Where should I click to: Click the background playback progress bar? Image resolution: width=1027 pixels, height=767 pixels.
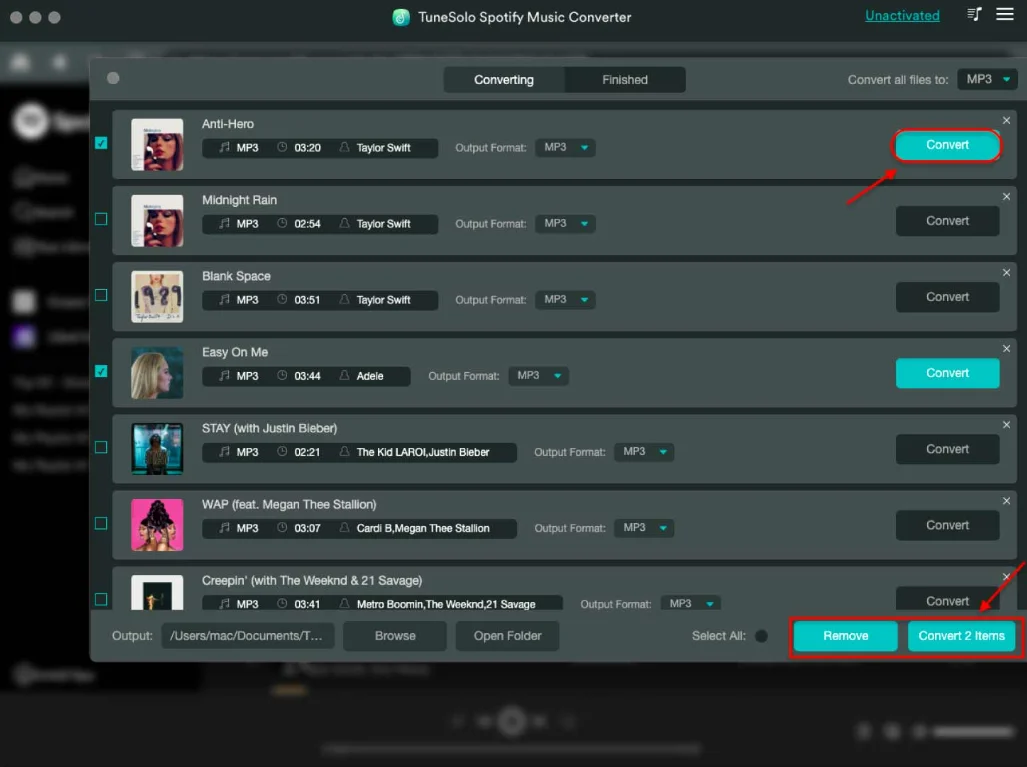click(x=512, y=748)
